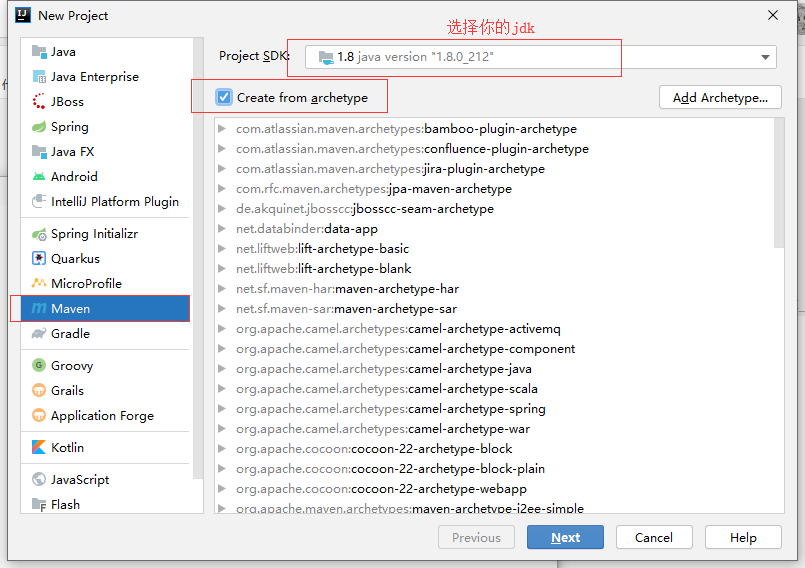Choose the Groovy icon
The width and height of the screenshot is (805, 568).
point(39,365)
